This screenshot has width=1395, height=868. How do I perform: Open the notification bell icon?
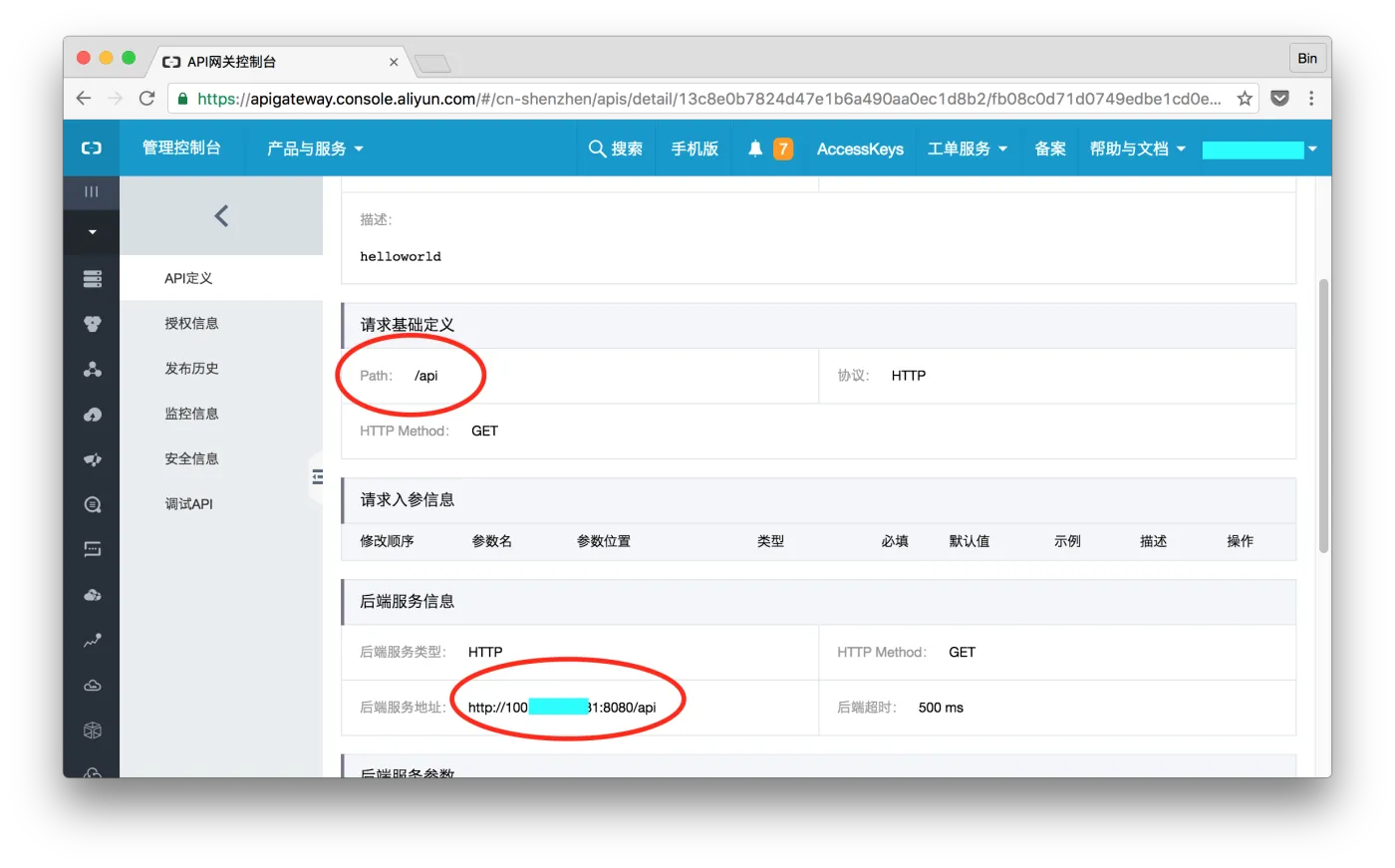coord(755,148)
